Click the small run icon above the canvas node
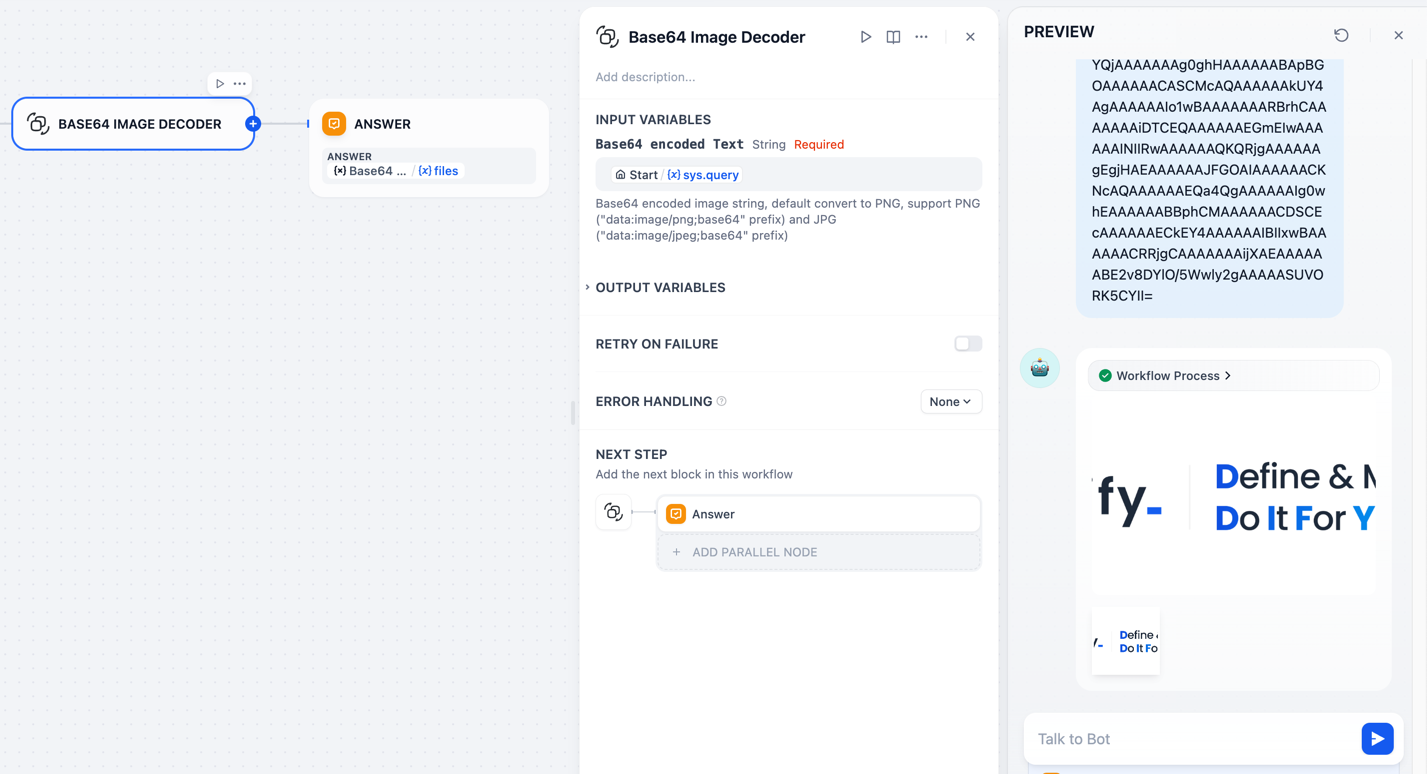The image size is (1427, 774). [x=220, y=84]
